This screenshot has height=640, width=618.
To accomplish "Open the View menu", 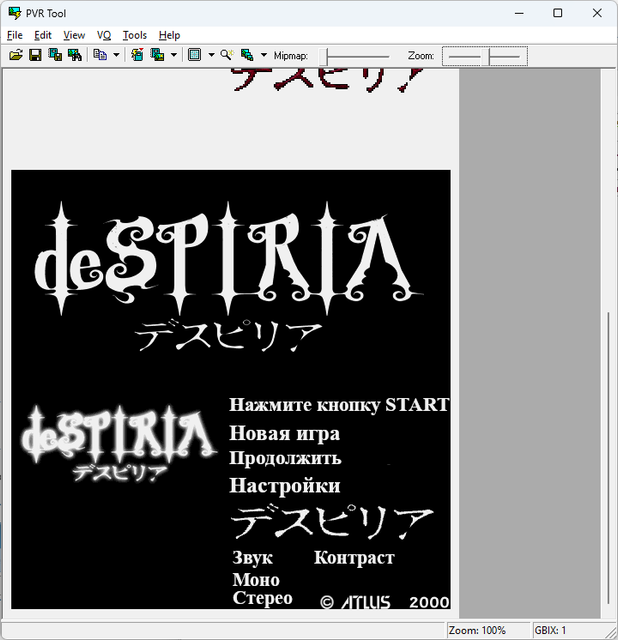I will [x=74, y=36].
